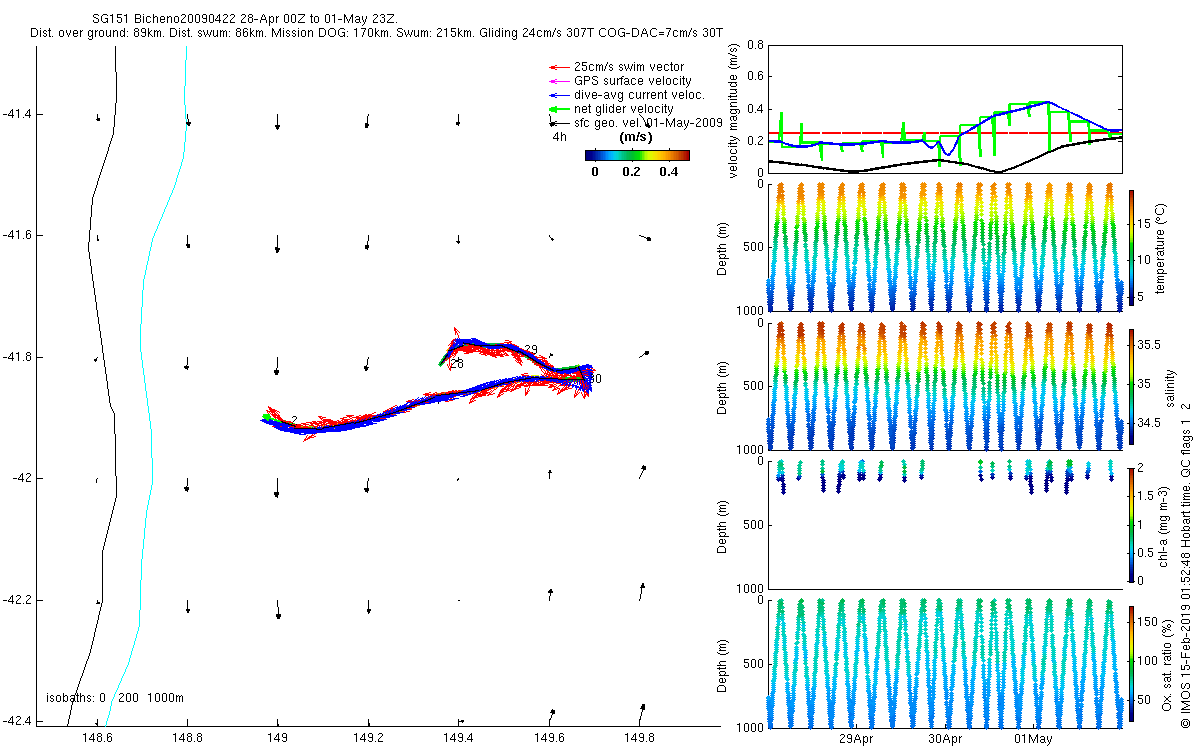Click the 'velocity magnitude (m/s)' axis label
This screenshot has width=1200, height=750.
pyautogui.click(x=734, y=110)
